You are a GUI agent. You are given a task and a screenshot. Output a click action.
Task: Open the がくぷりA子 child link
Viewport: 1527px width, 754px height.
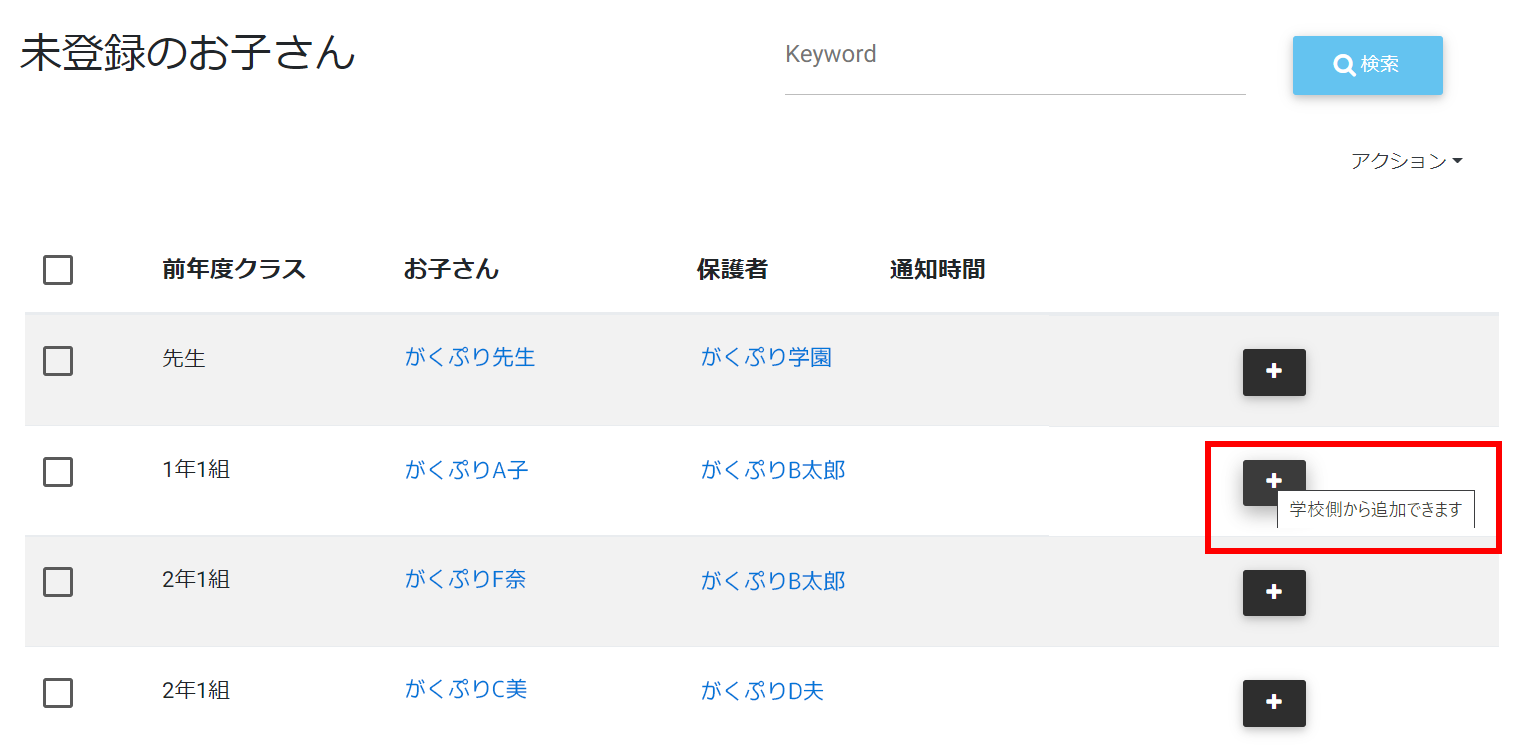point(466,470)
